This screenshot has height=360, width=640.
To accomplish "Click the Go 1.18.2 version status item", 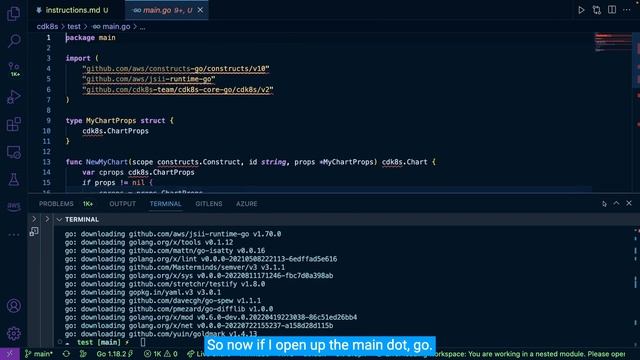I will (114, 354).
